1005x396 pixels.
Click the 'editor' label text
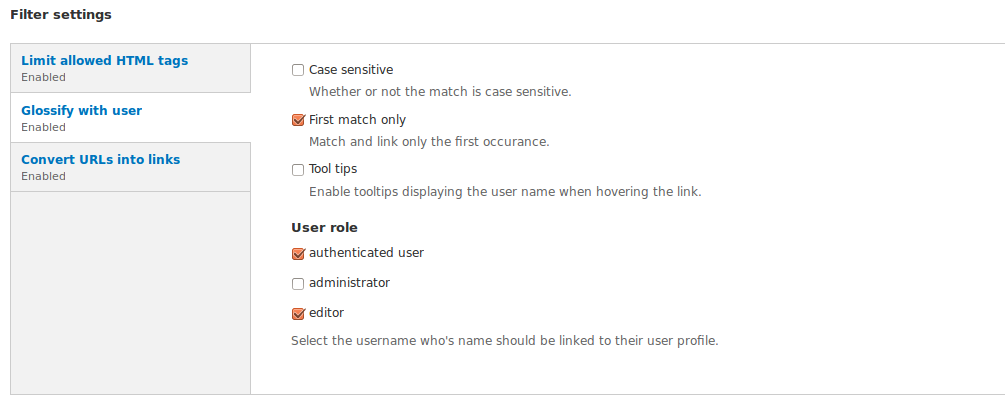point(326,313)
